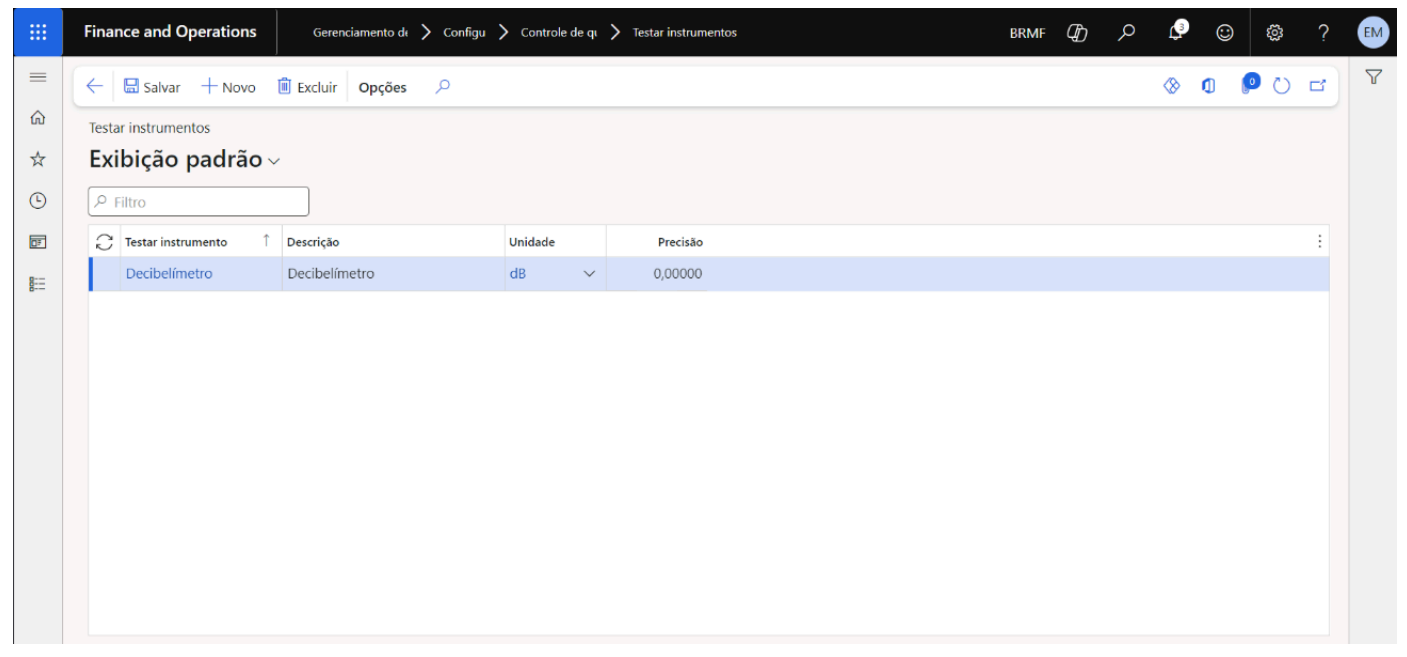Open the Decibelímetro instrument link
The image size is (1407, 657).
click(x=169, y=273)
